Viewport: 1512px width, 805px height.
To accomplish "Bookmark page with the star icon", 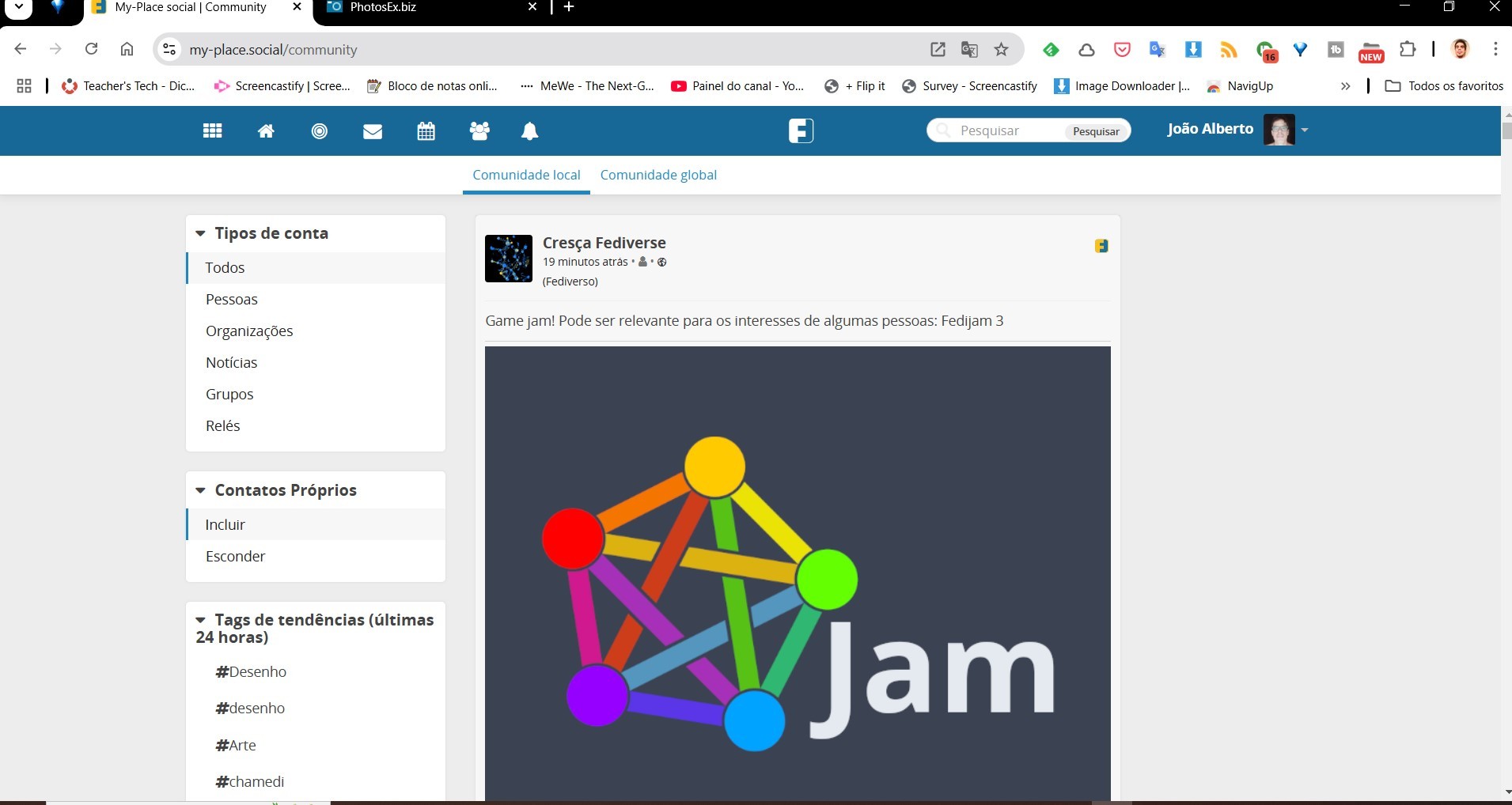I will click(x=1001, y=50).
